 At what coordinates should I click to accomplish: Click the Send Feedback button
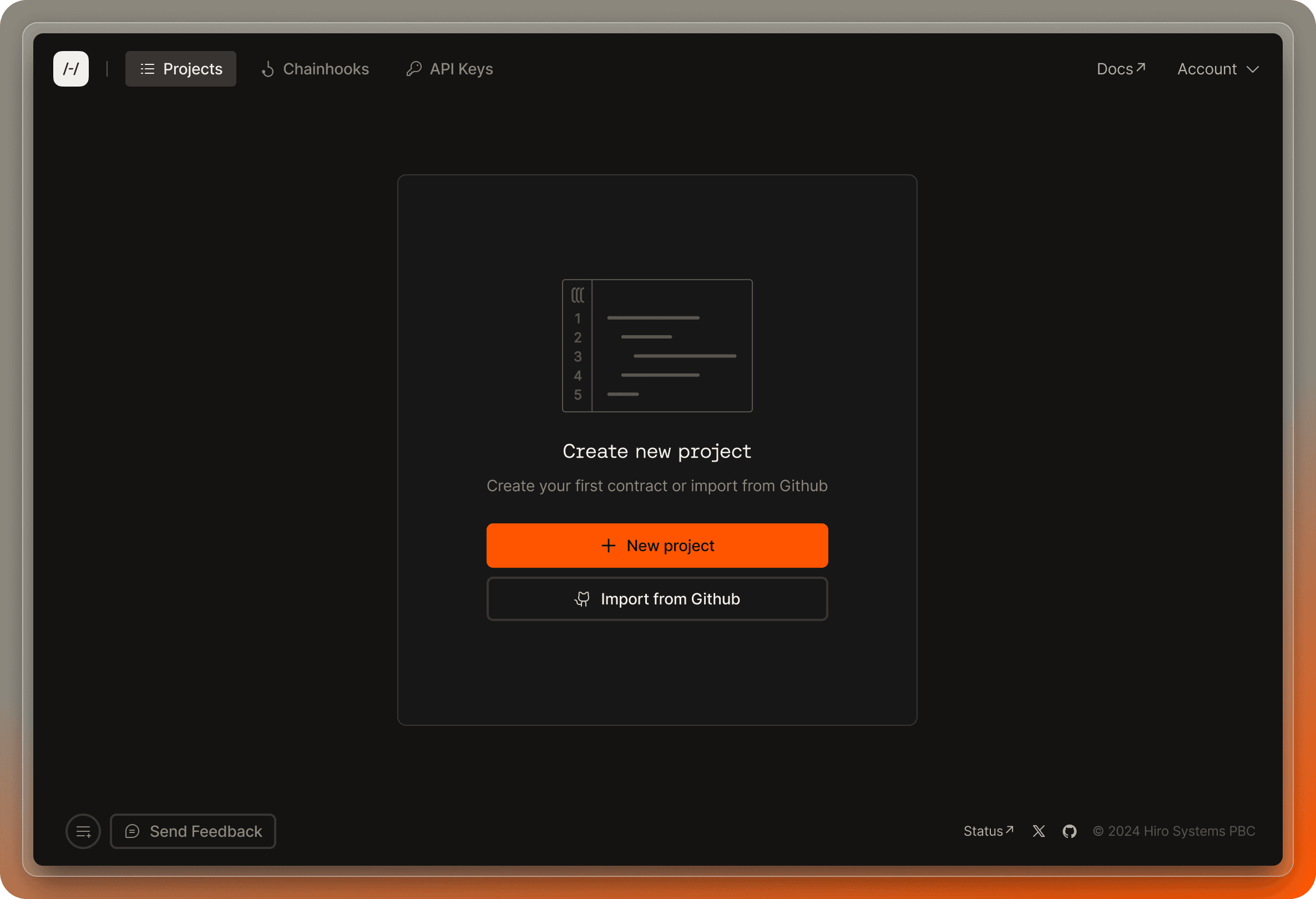[193, 831]
